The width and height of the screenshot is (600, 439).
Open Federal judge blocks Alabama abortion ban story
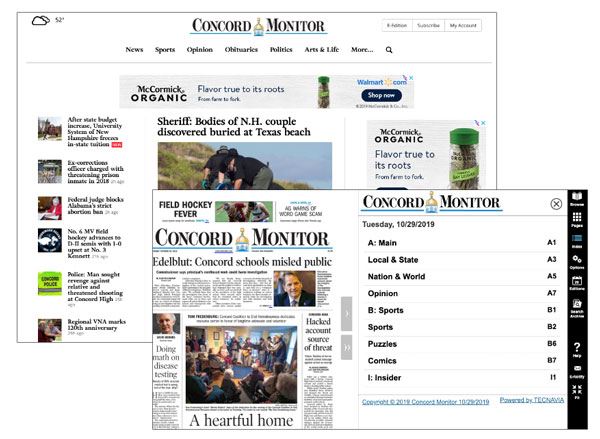96,206
